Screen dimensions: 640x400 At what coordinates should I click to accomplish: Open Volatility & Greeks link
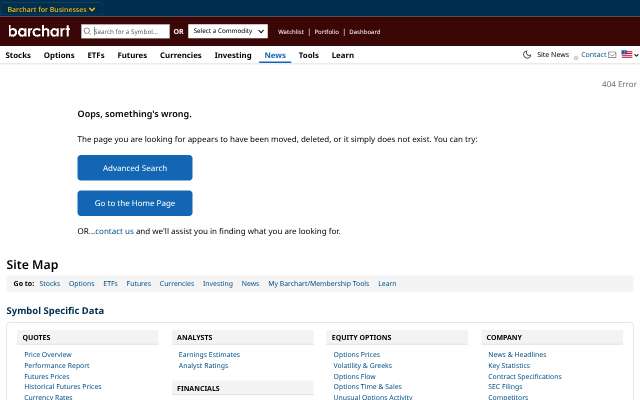click(362, 366)
